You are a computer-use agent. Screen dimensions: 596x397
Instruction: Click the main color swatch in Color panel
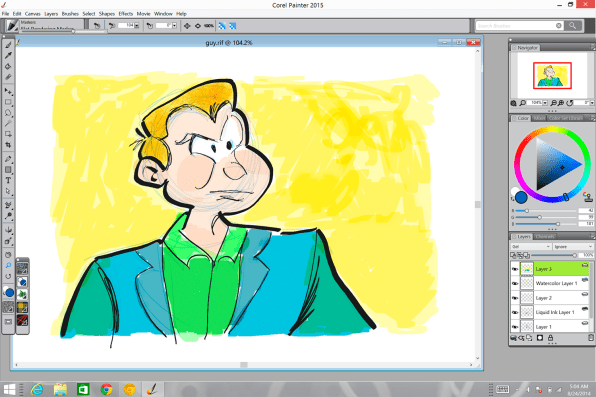point(521,197)
